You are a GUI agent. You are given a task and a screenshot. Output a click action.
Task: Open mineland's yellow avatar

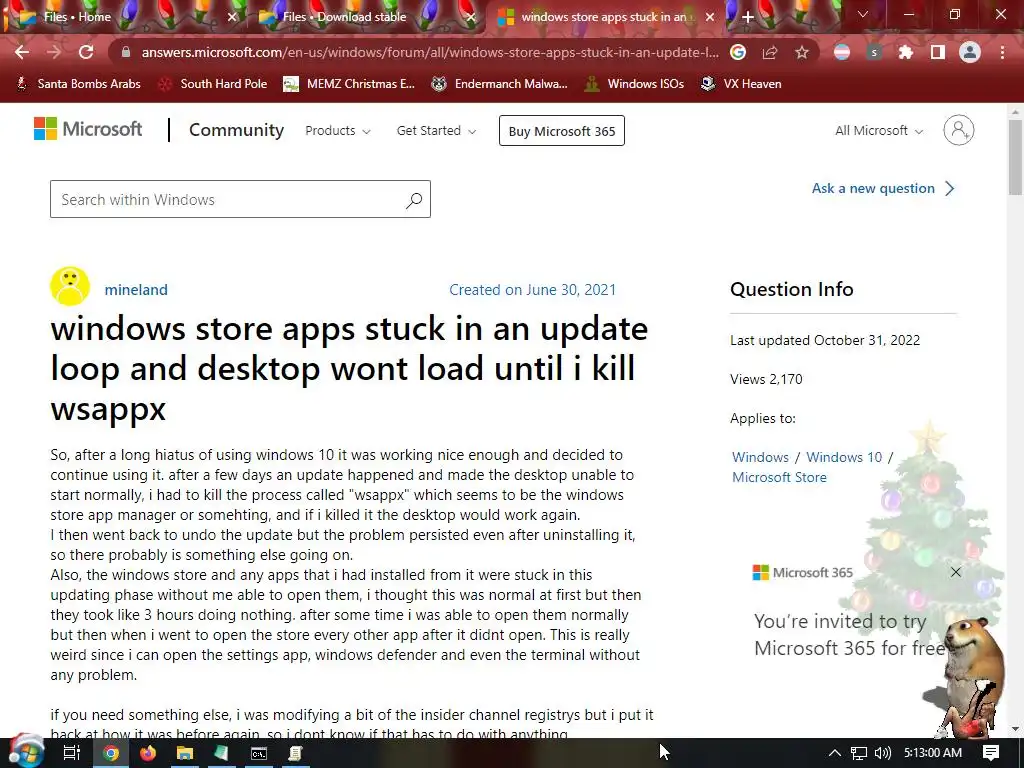pos(70,286)
